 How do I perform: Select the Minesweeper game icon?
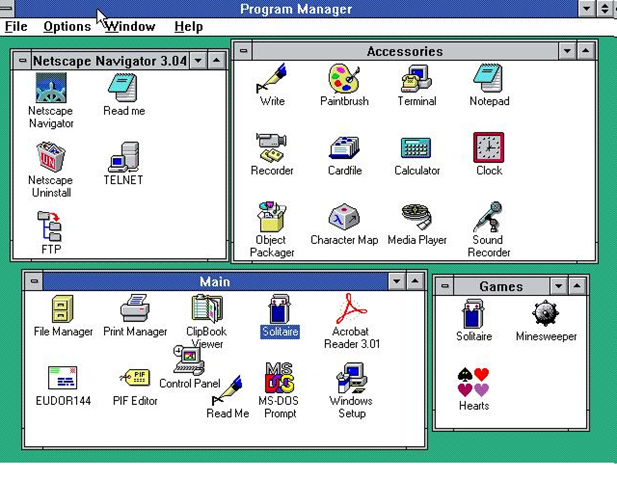pos(545,315)
